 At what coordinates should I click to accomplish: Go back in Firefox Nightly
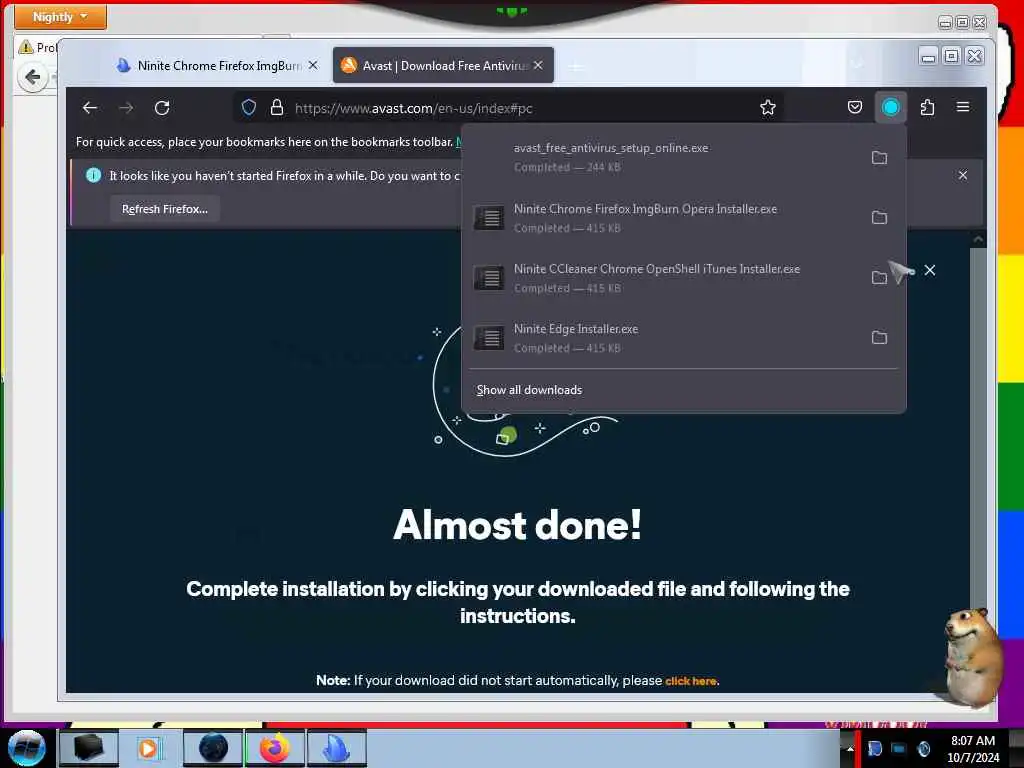click(89, 108)
